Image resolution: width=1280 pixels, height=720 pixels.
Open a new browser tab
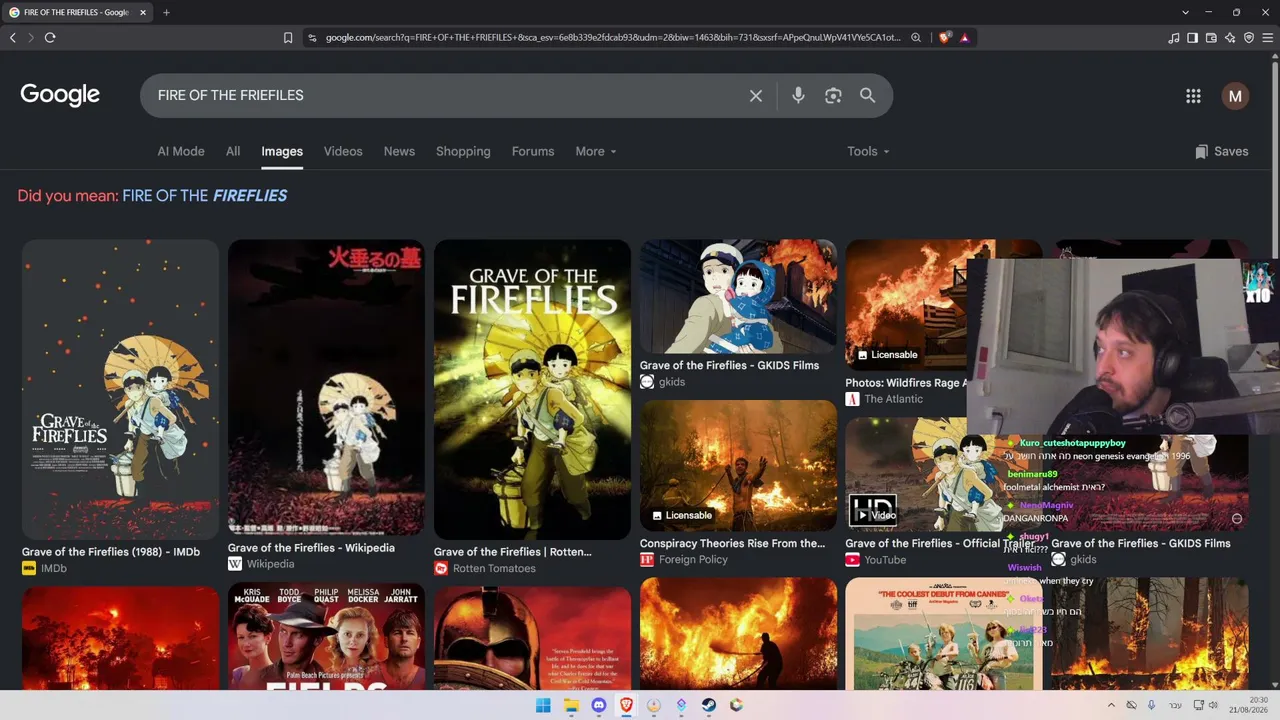pos(166,12)
